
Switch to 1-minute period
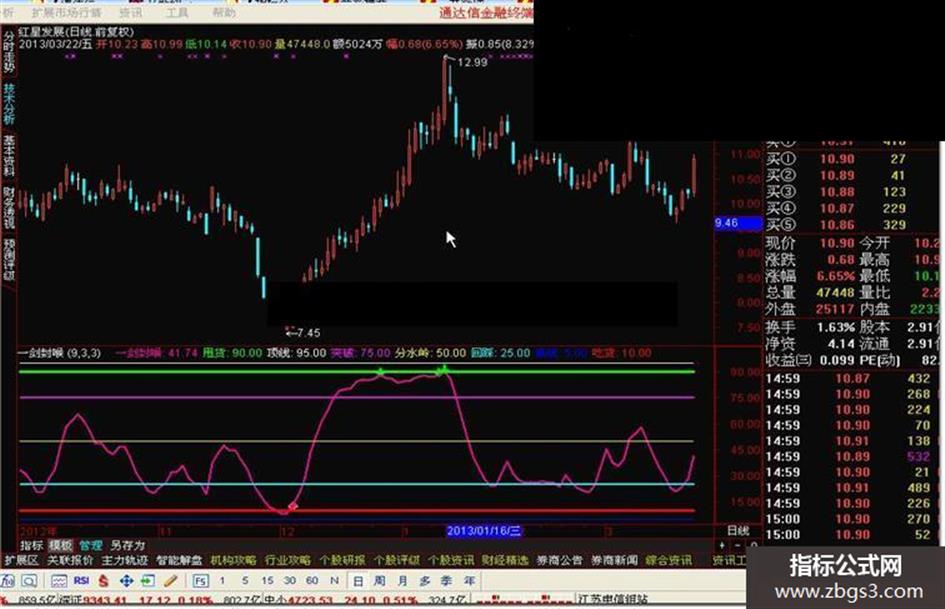click(x=222, y=581)
